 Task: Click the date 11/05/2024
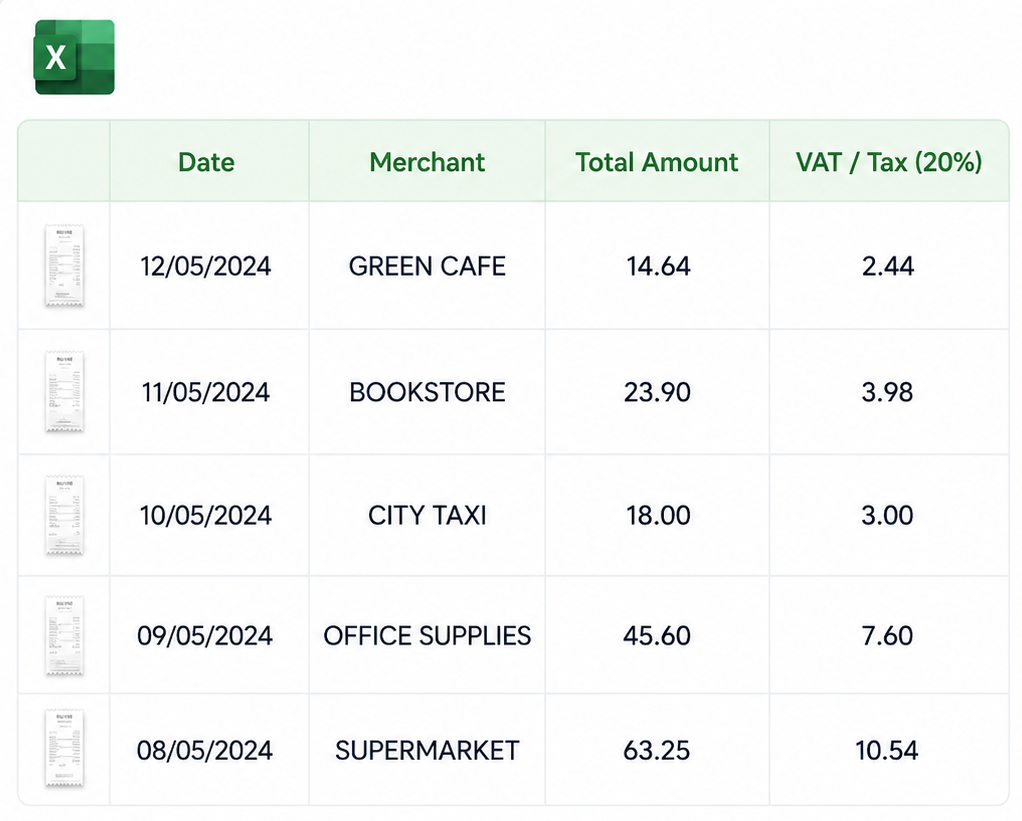point(205,392)
